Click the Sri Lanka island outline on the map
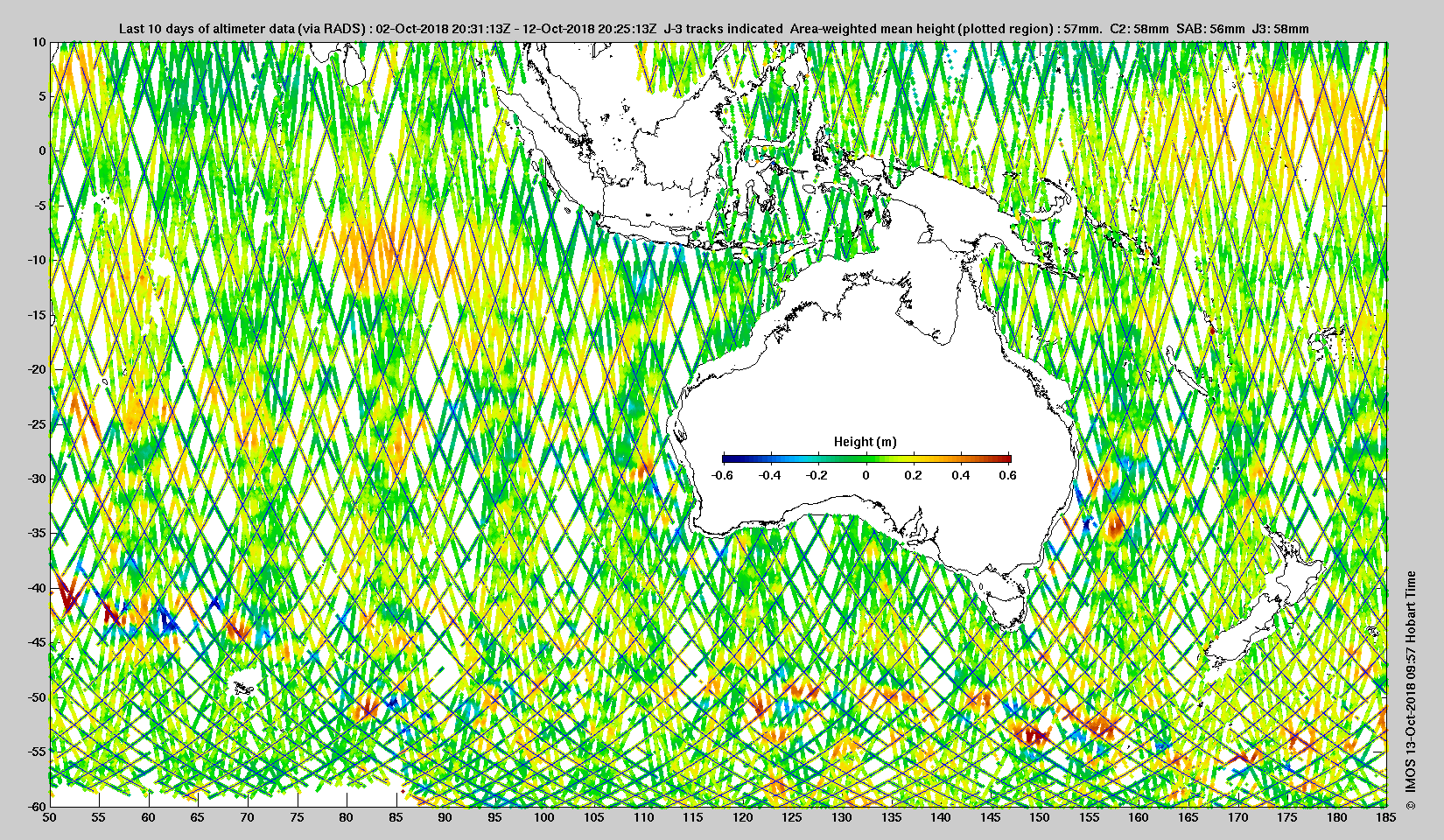The height and width of the screenshot is (840, 1444). [x=353, y=63]
